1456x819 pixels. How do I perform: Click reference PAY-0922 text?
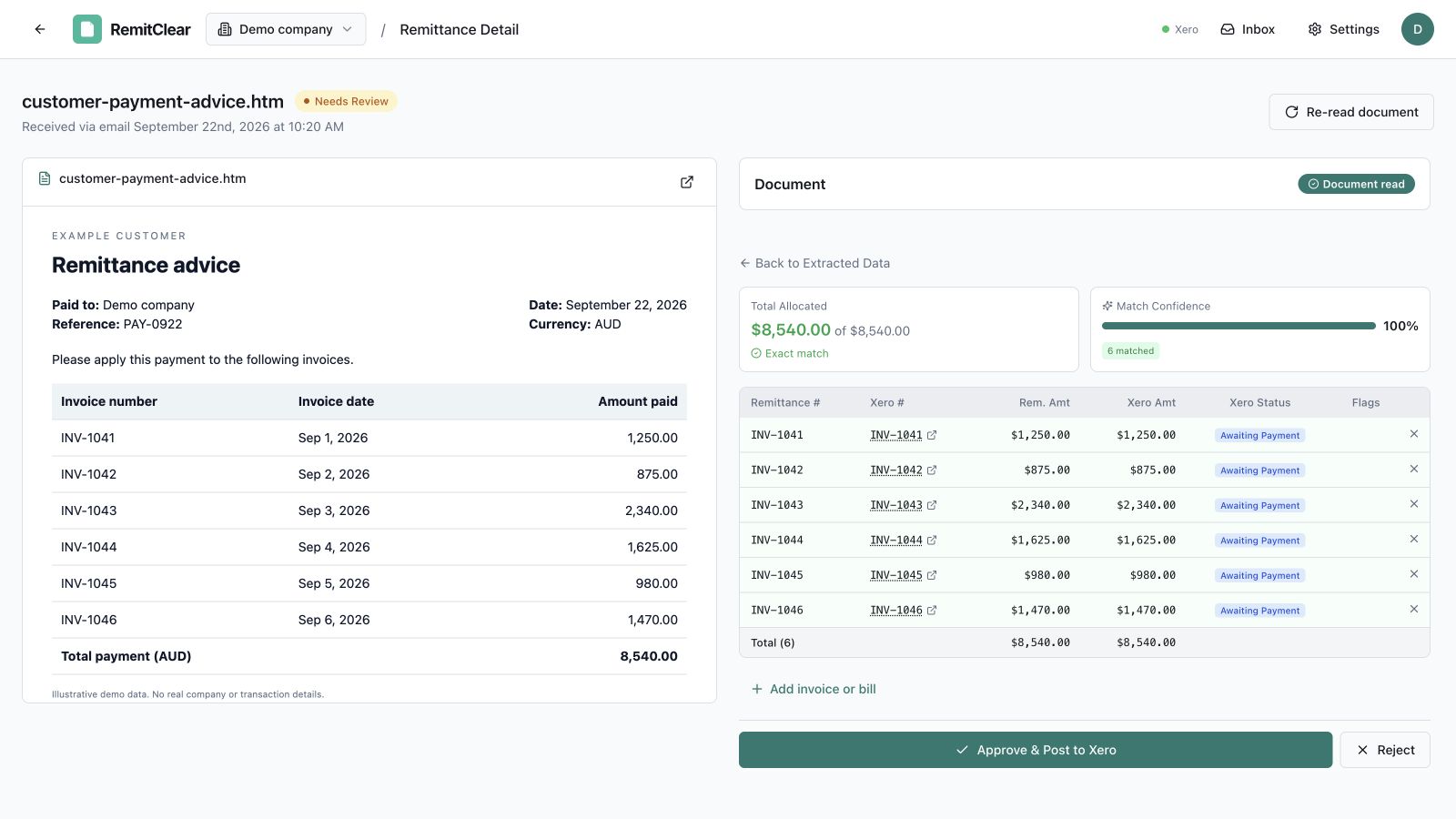(153, 324)
